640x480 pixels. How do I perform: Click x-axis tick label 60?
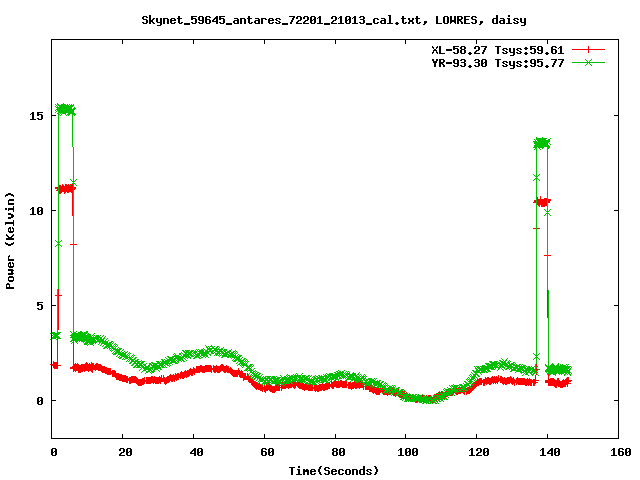267,452
